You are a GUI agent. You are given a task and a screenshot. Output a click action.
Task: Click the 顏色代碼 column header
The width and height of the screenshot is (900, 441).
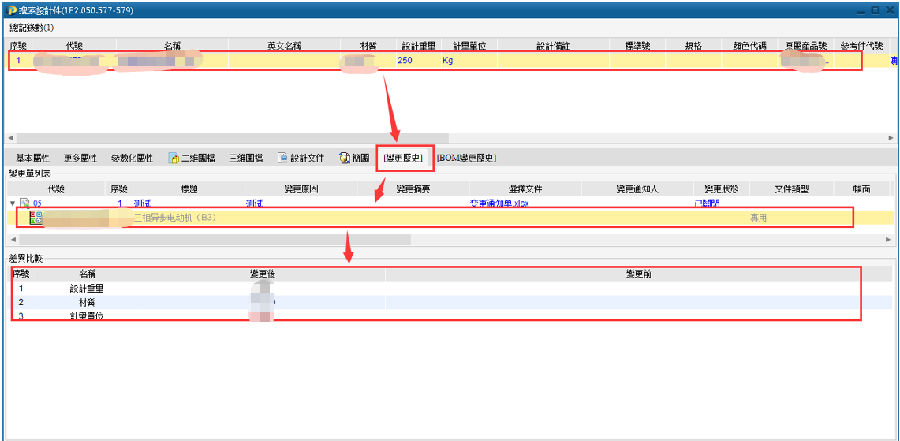click(x=750, y=45)
